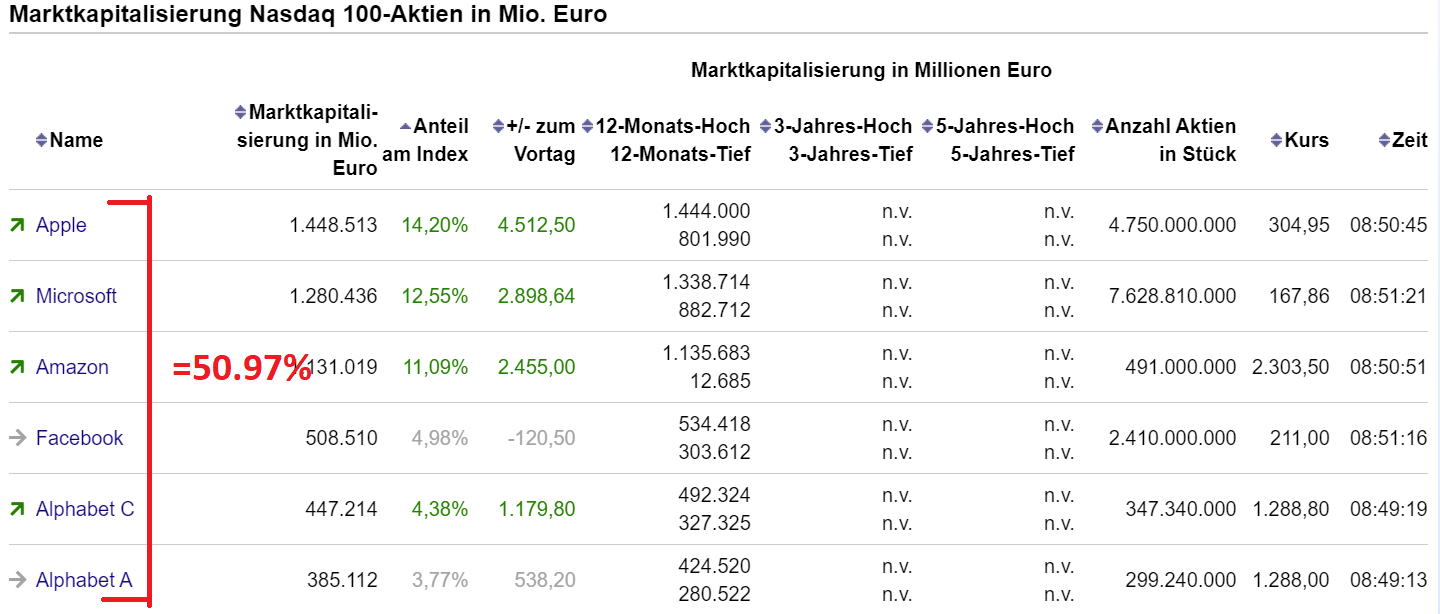Image resolution: width=1440 pixels, height=614 pixels.
Task: Click the green trend arrow beside Apple
Action: (x=17, y=225)
